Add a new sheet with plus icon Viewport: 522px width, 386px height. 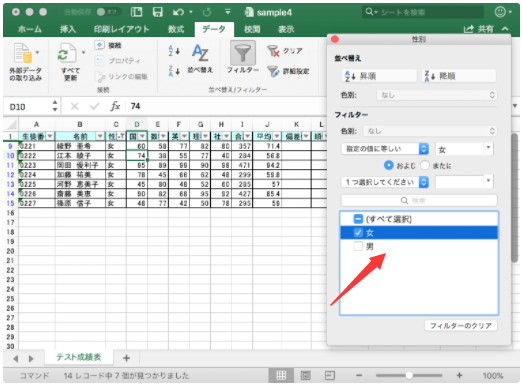(x=126, y=358)
